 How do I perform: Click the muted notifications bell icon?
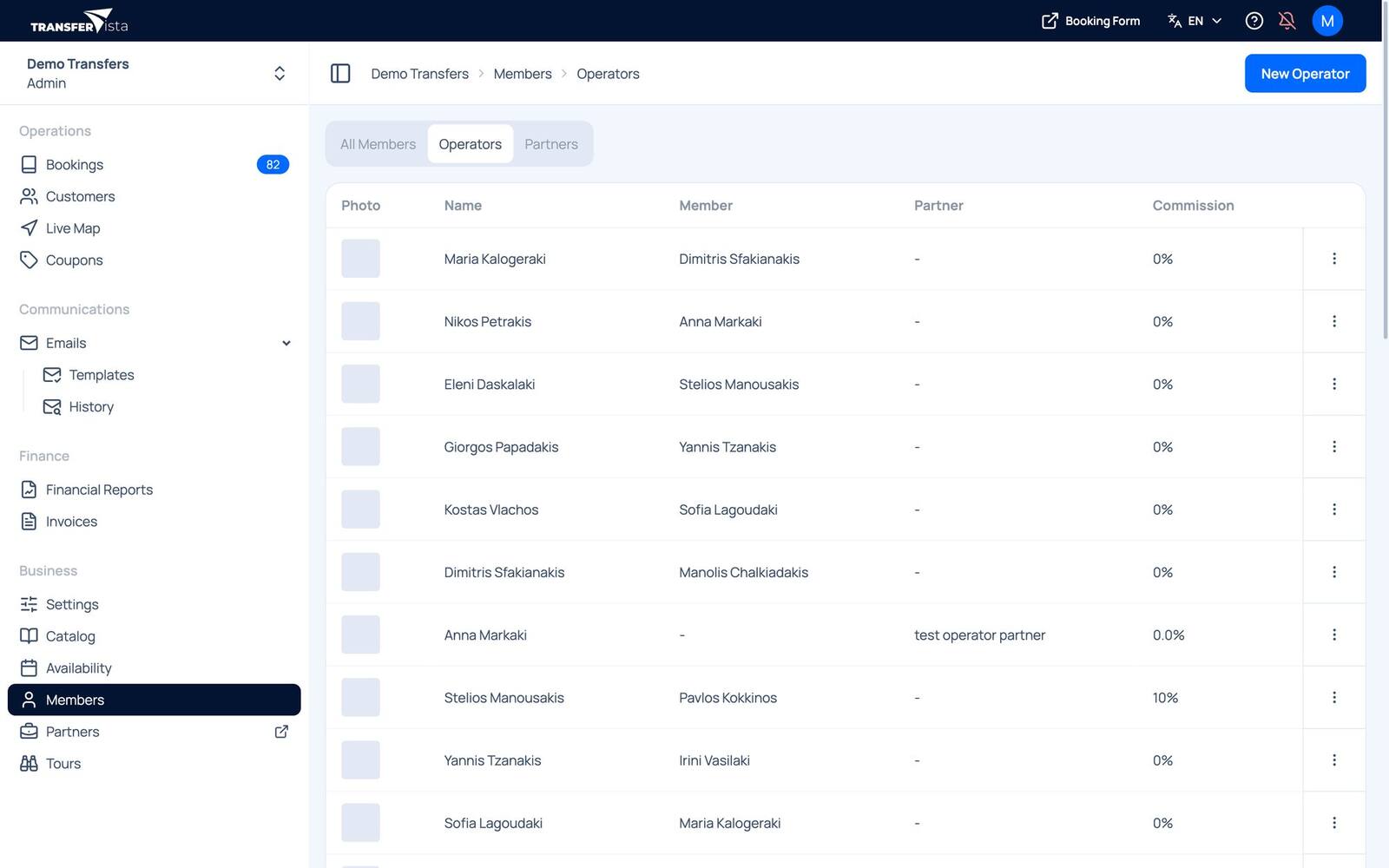(1287, 21)
